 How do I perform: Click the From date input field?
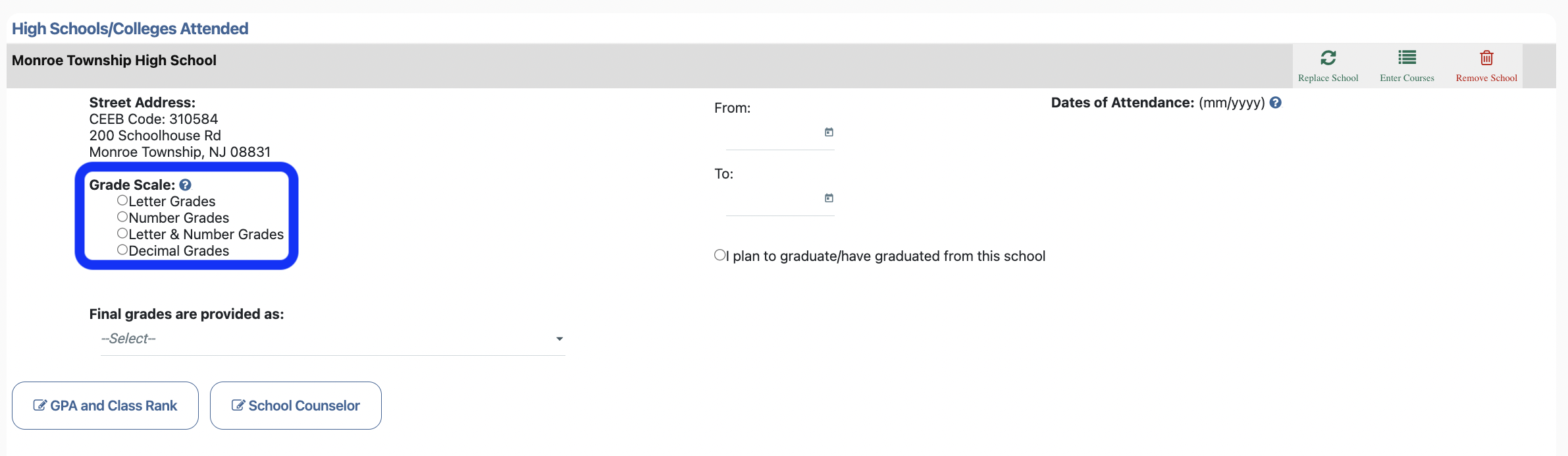(777, 140)
